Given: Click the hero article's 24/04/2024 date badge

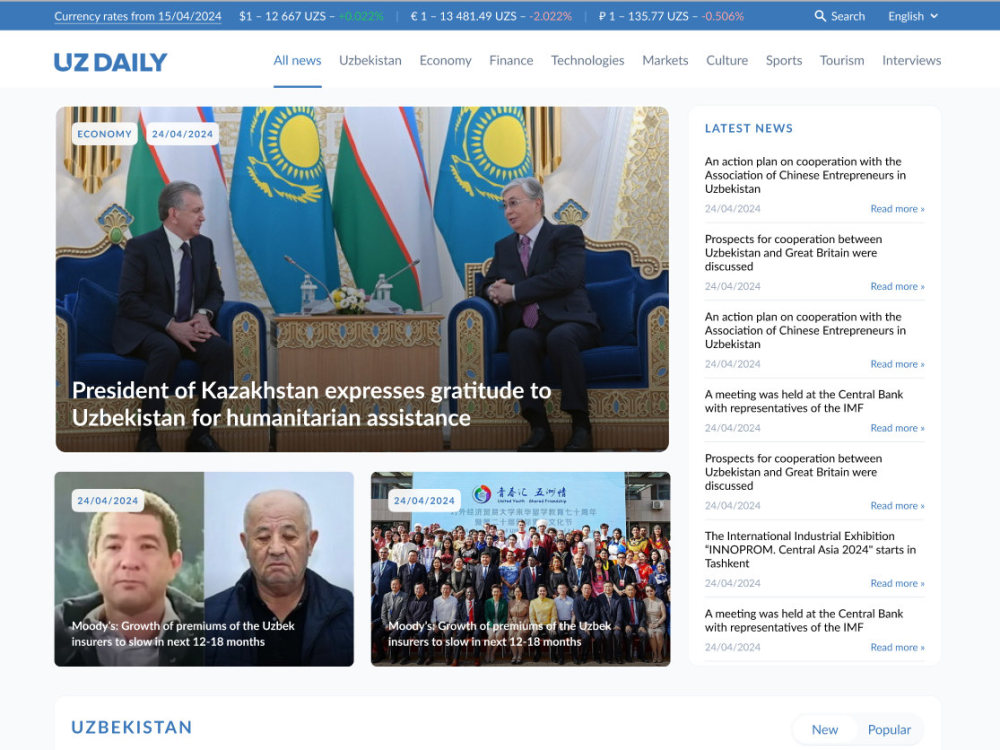Looking at the screenshot, I should pyautogui.click(x=182, y=134).
